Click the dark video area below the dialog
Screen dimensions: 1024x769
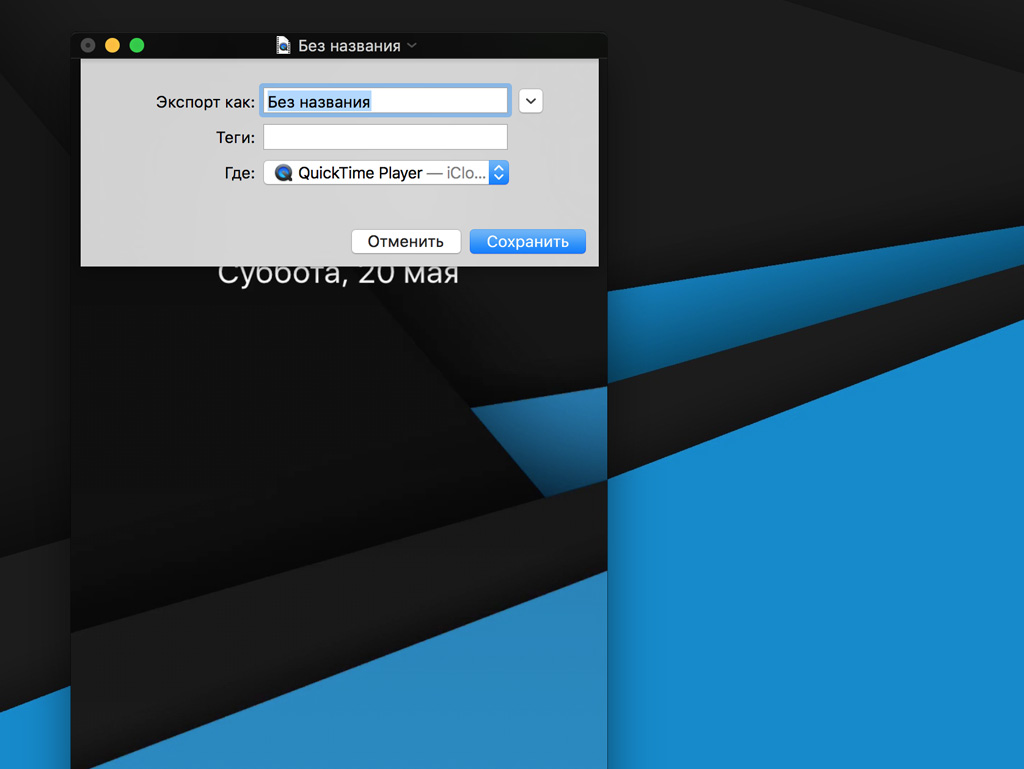coord(300,450)
